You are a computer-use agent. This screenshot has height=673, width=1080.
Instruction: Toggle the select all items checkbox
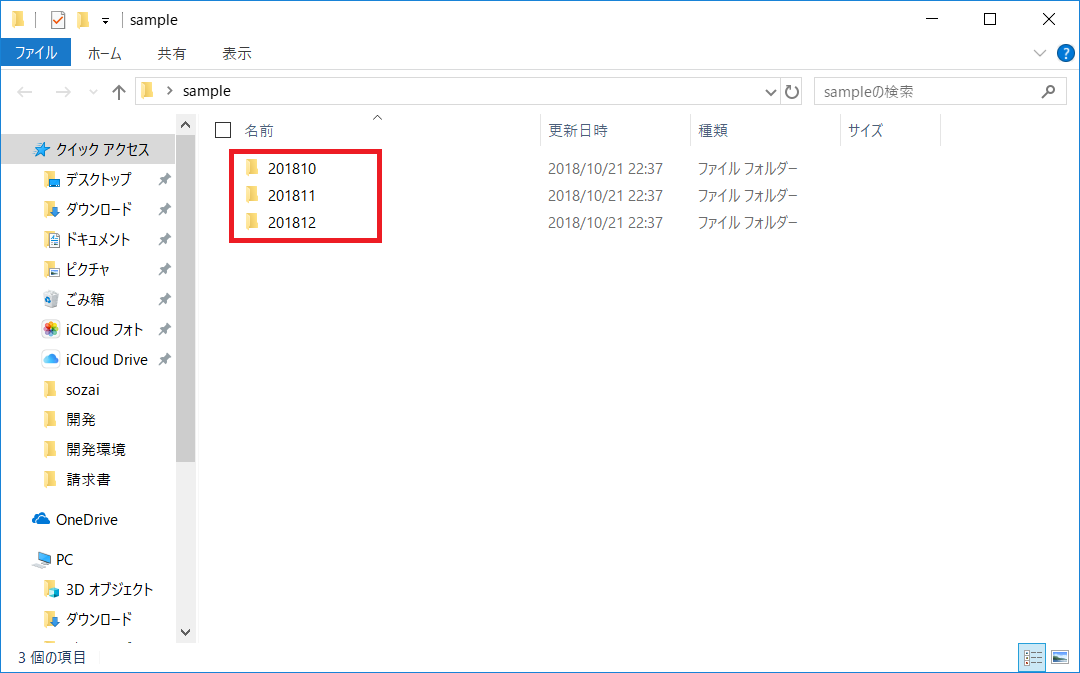click(223, 130)
